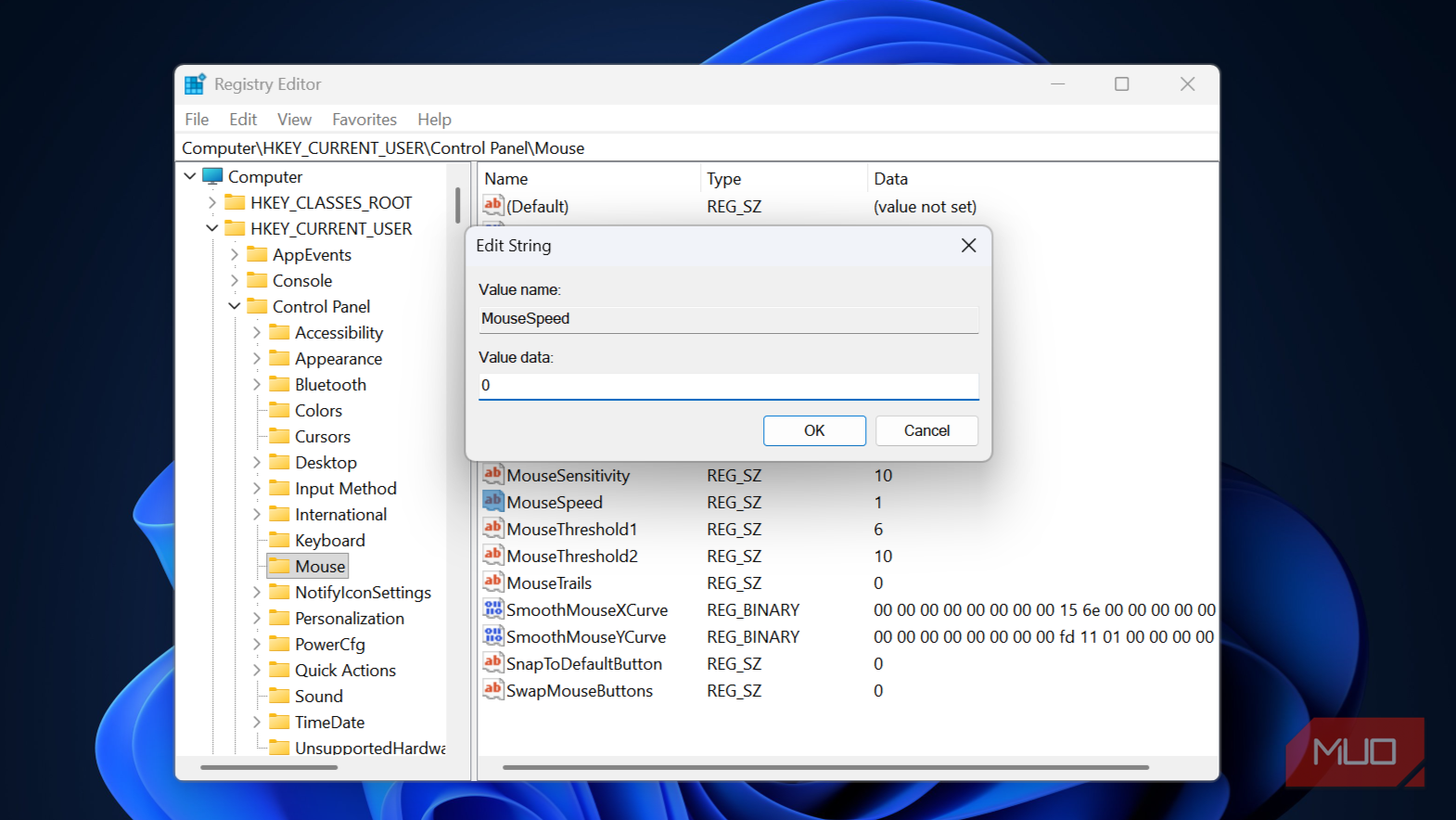Collapse the Control Panel key
Screen dimensions: 1456x820
[x=235, y=306]
